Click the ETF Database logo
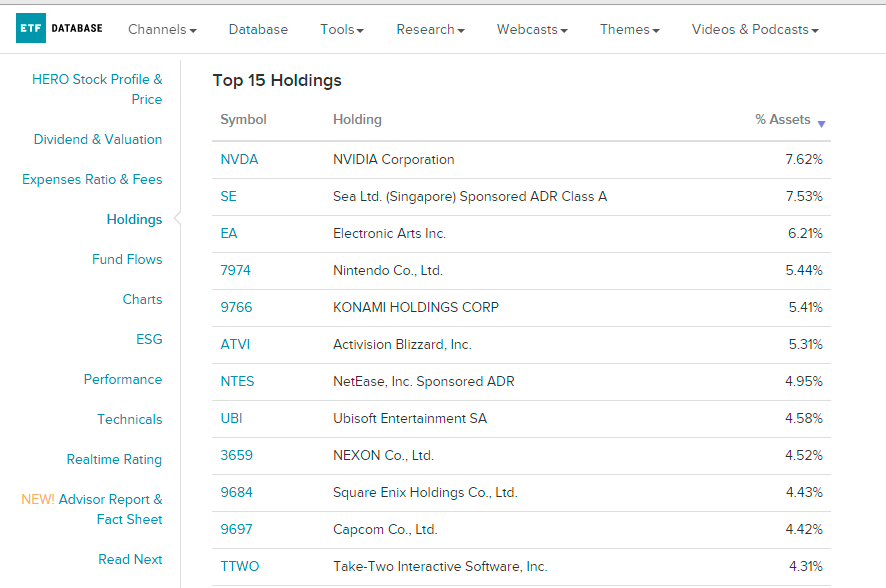 (59, 28)
